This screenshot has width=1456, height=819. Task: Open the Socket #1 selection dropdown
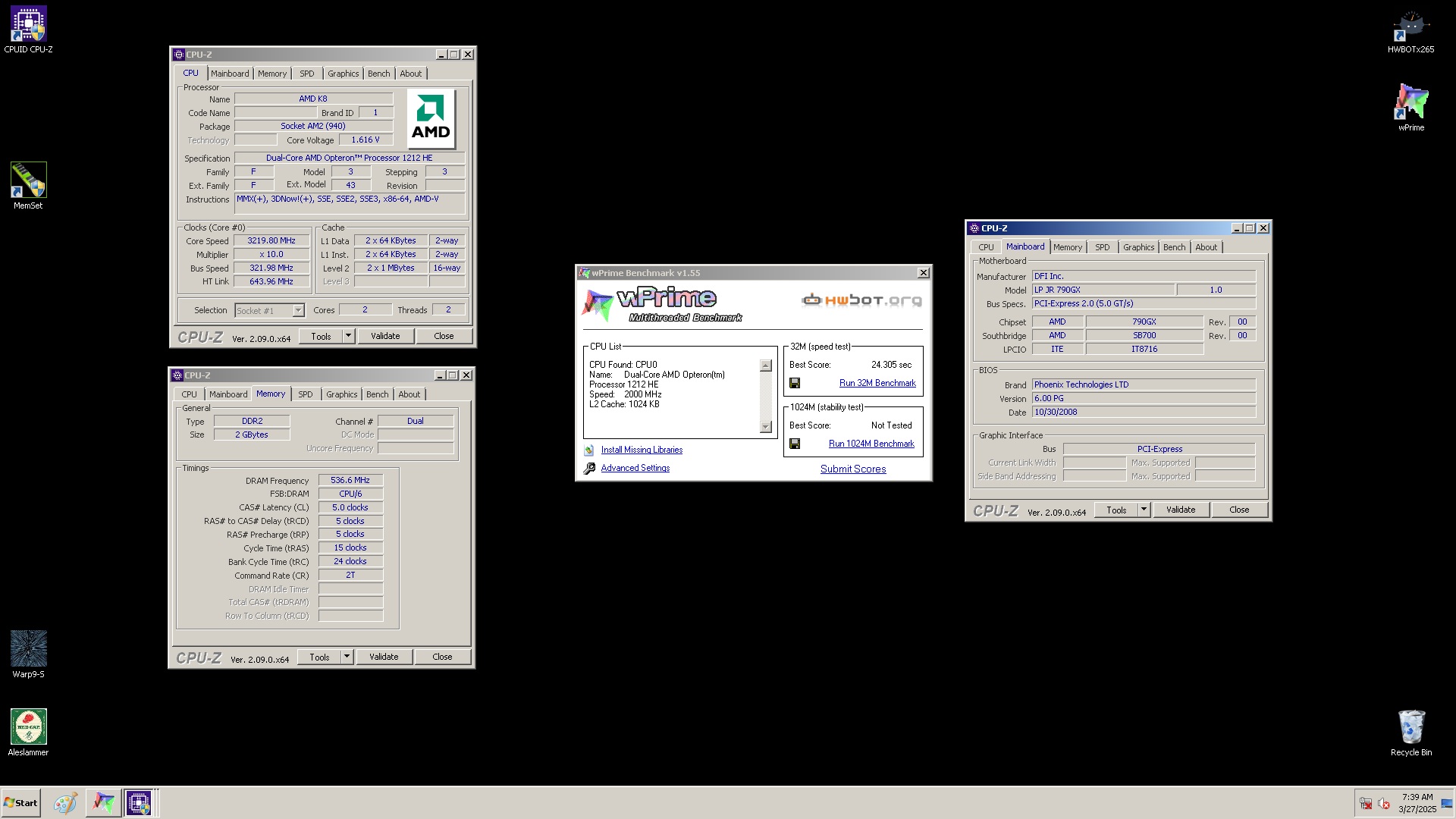pyautogui.click(x=298, y=310)
